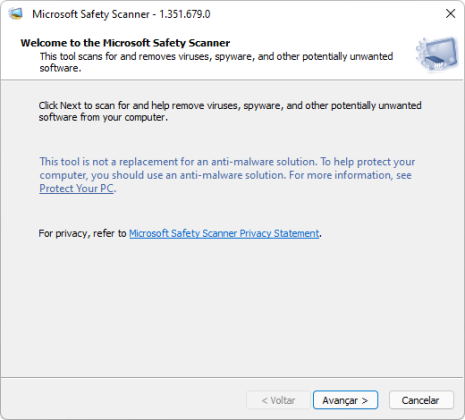Click the computer scan graphic in header

click(x=437, y=54)
